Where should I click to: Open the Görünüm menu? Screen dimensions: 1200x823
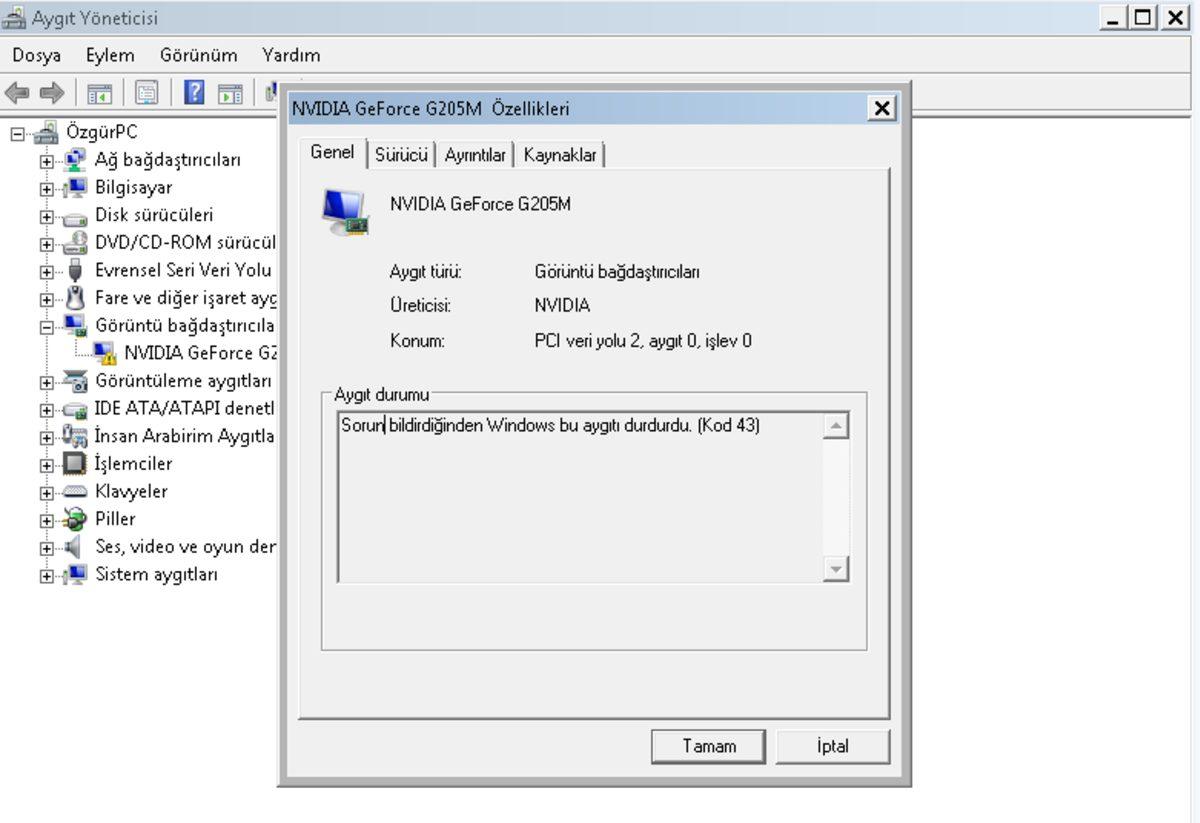tap(198, 55)
